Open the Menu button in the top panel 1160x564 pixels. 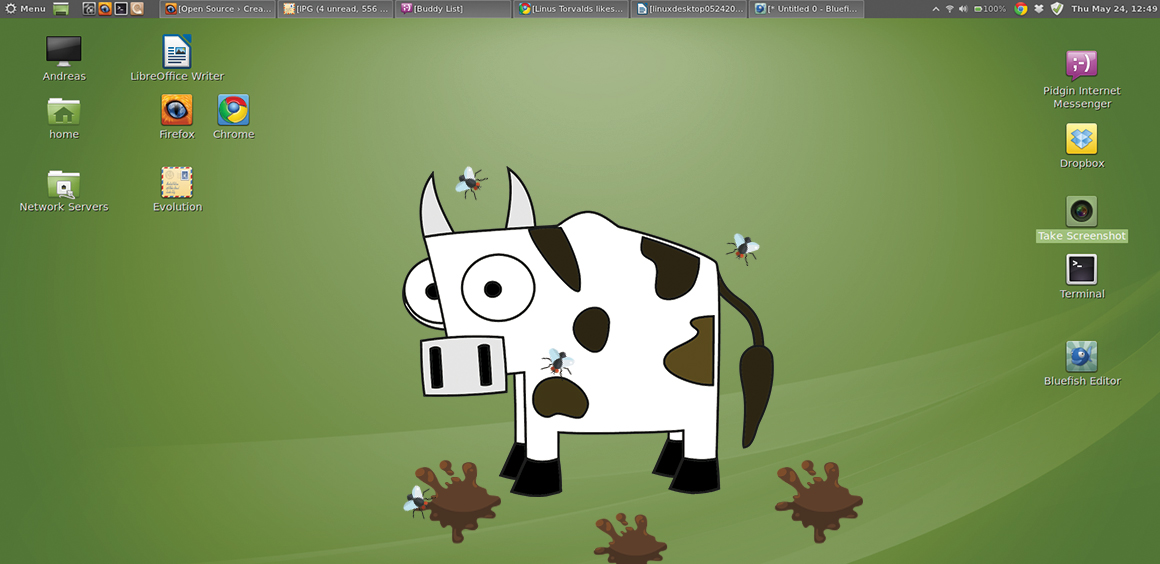(25, 9)
